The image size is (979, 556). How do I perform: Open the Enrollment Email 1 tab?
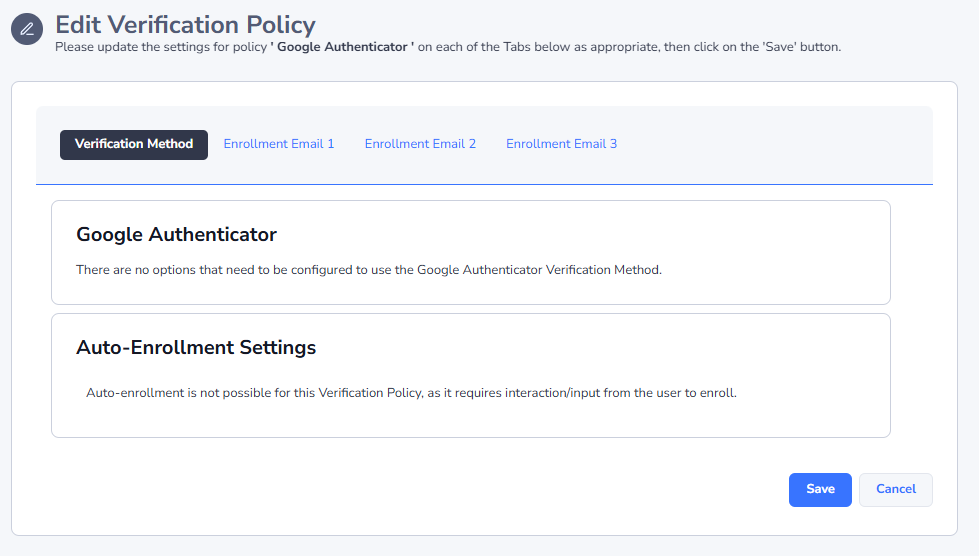coord(279,144)
